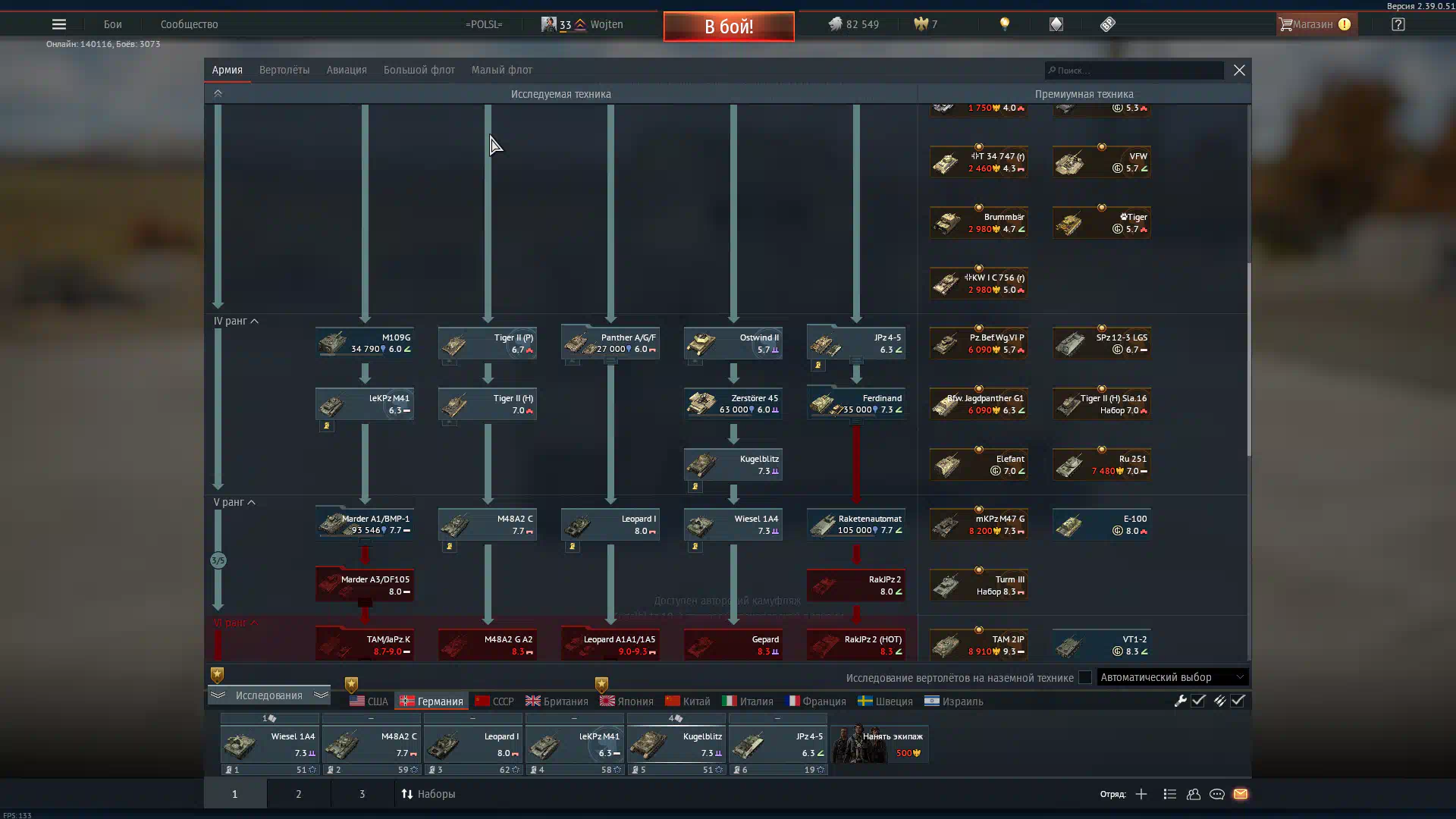Select the Marder A1/BMP-1 group
Image resolution: width=1456 pixels, height=819 pixels.
365,525
